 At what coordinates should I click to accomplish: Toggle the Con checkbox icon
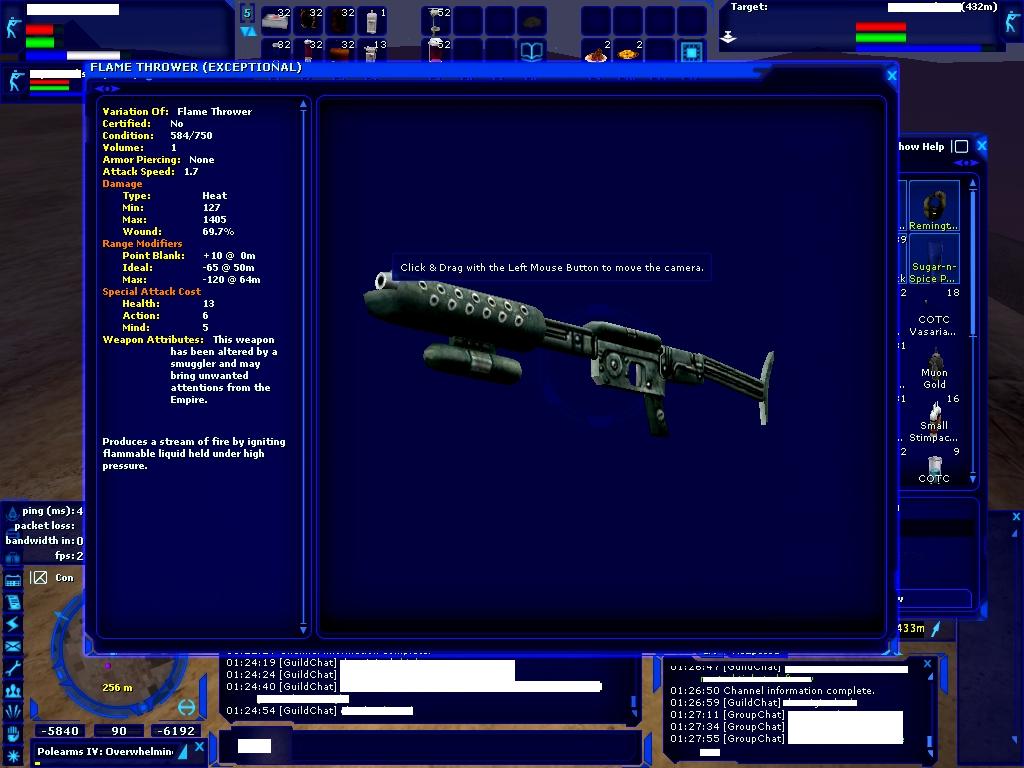click(39, 577)
